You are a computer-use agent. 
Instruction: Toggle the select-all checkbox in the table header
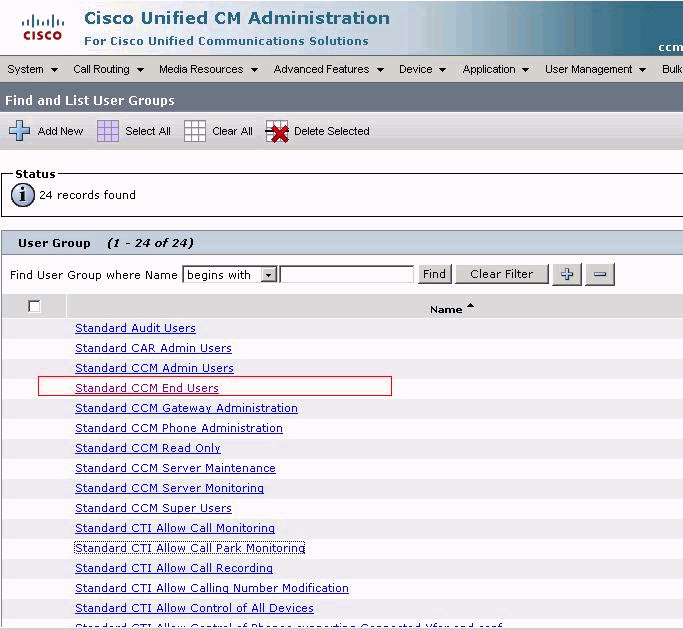pos(34,306)
